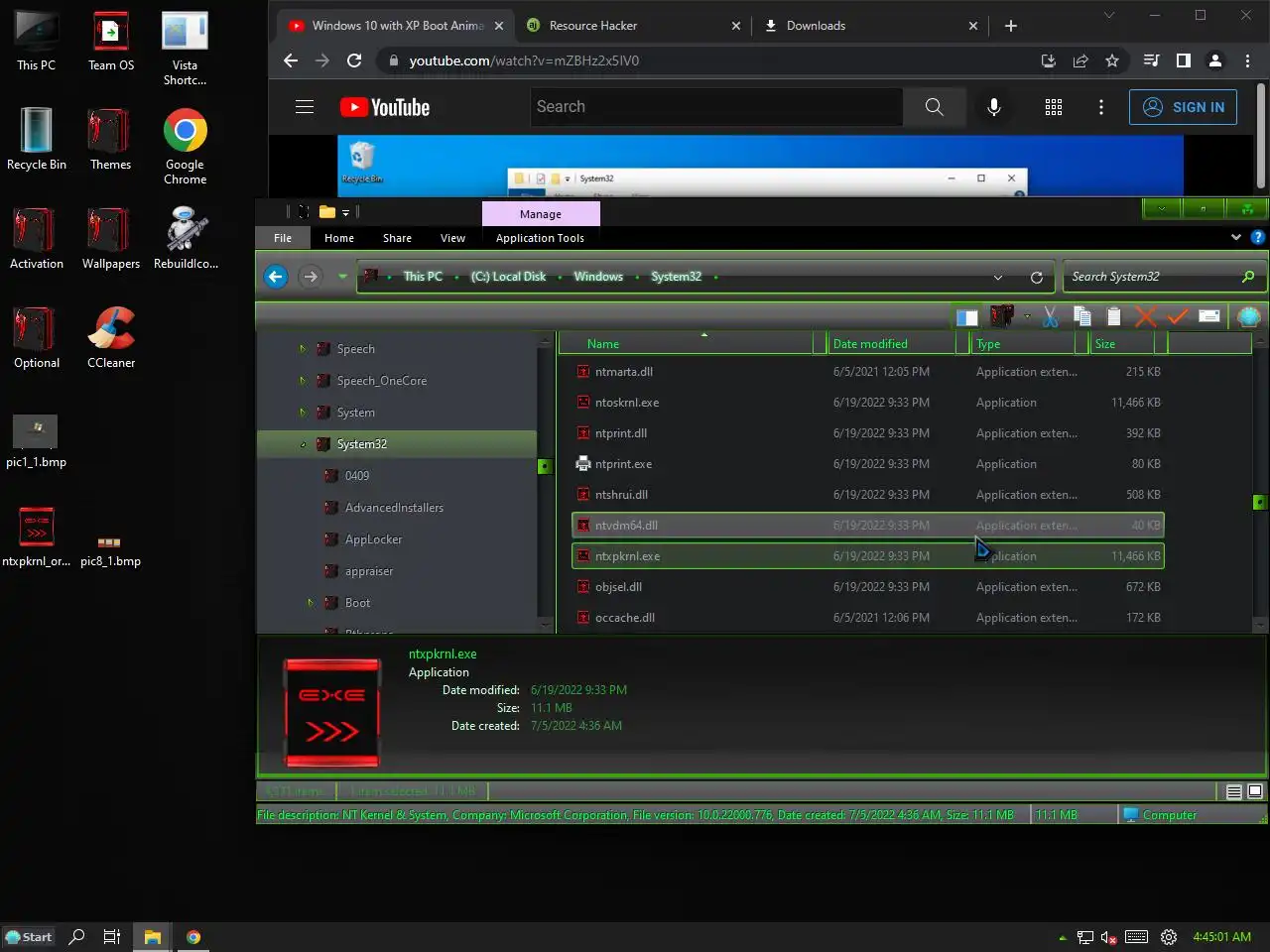Open the Activation desktop icon
1270x952 pixels.
coord(36,239)
